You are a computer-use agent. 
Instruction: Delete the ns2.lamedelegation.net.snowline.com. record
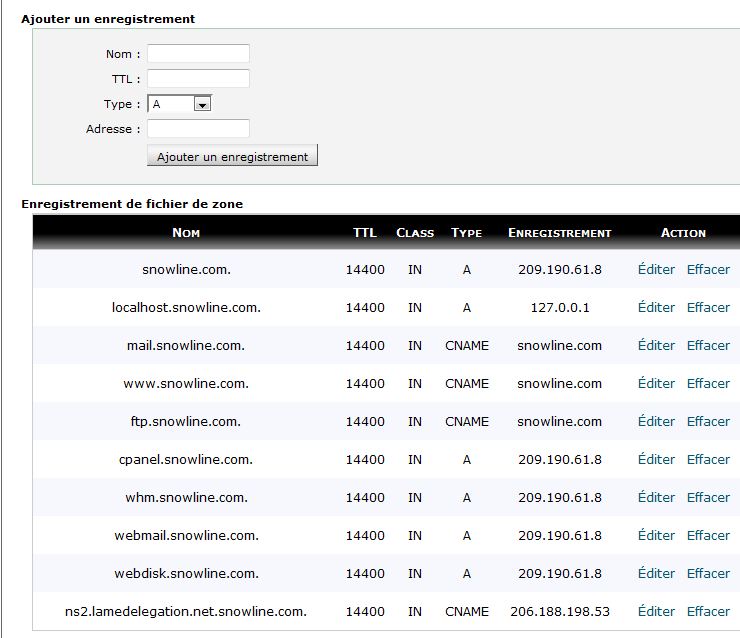tap(708, 611)
